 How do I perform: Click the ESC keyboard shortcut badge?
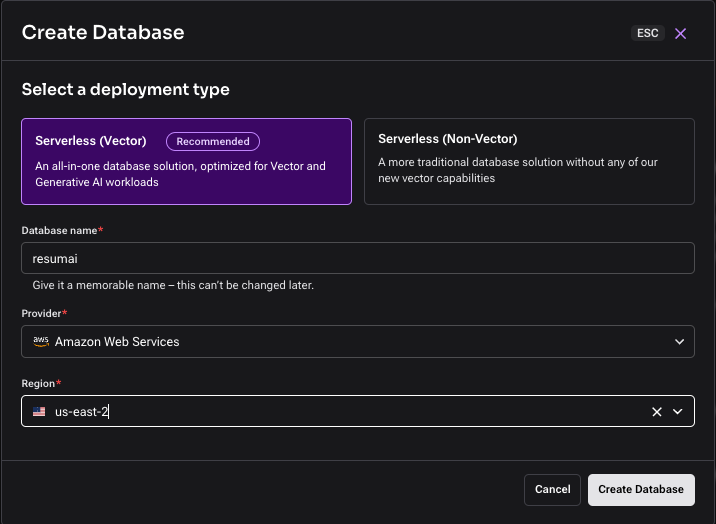647,33
